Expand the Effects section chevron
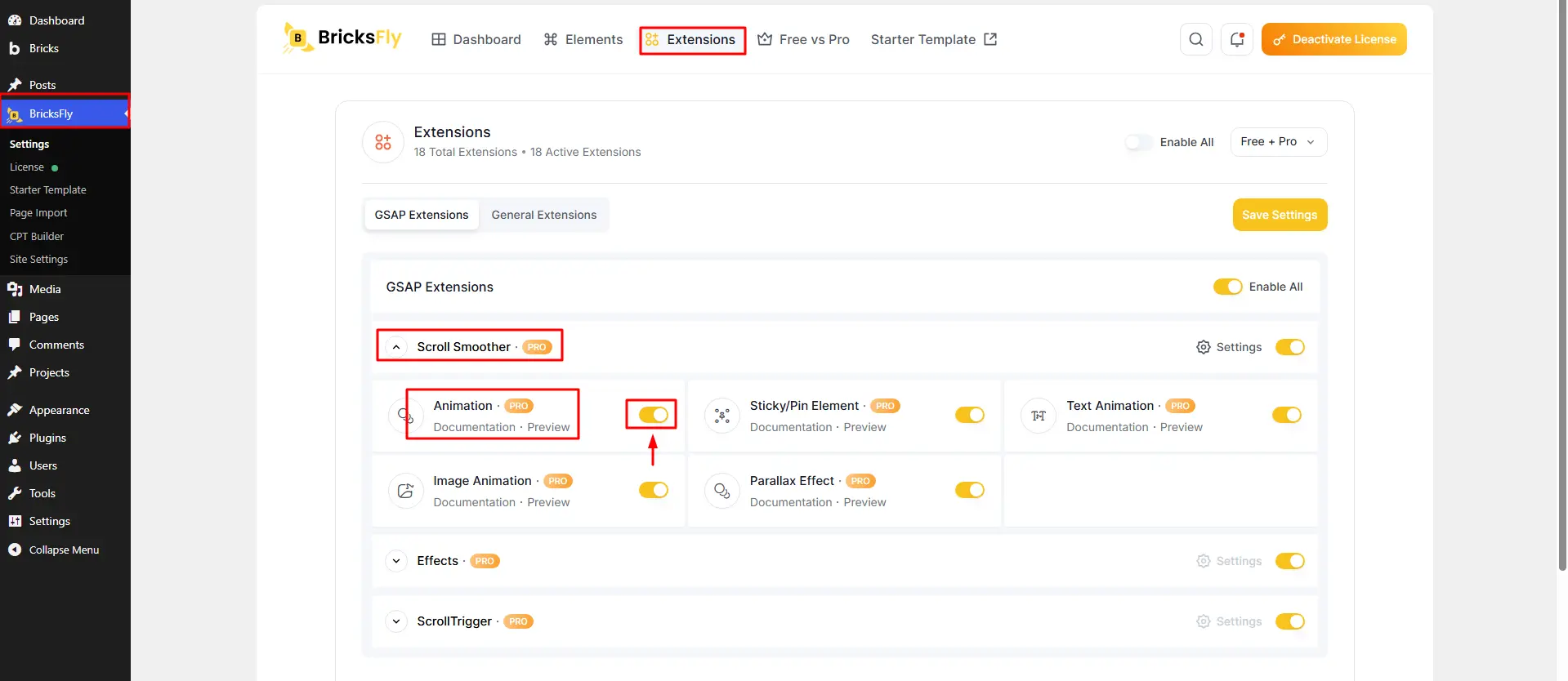Screen dimensions: 1568x681 tap(396, 561)
